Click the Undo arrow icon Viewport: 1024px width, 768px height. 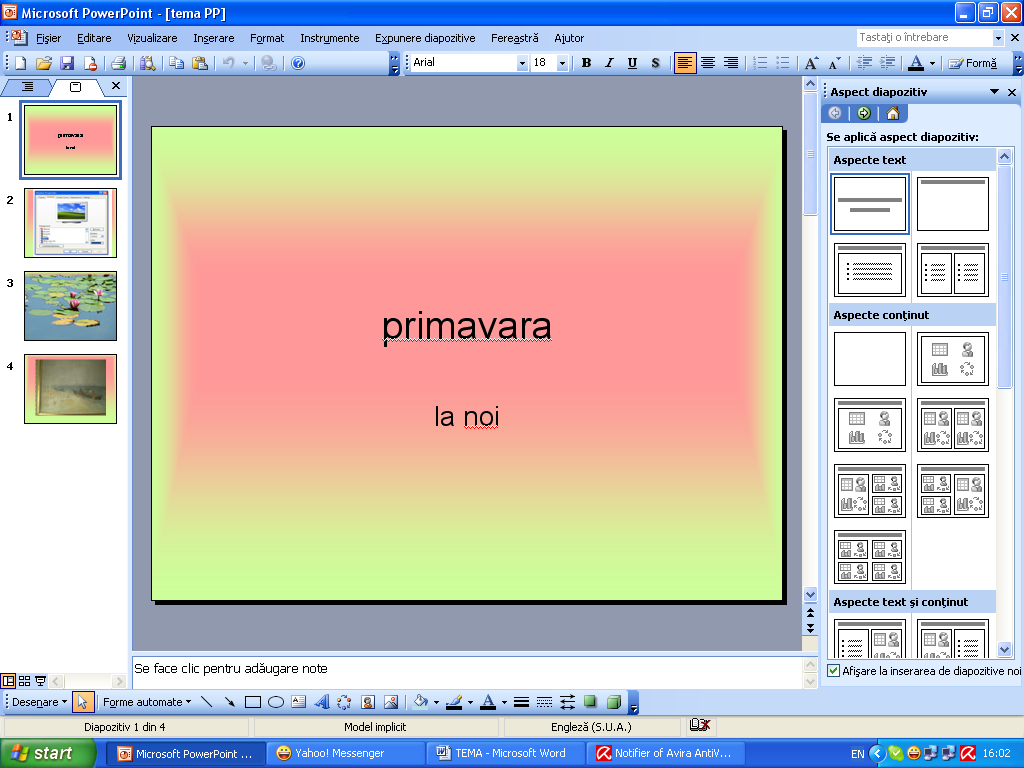pyautogui.click(x=229, y=63)
